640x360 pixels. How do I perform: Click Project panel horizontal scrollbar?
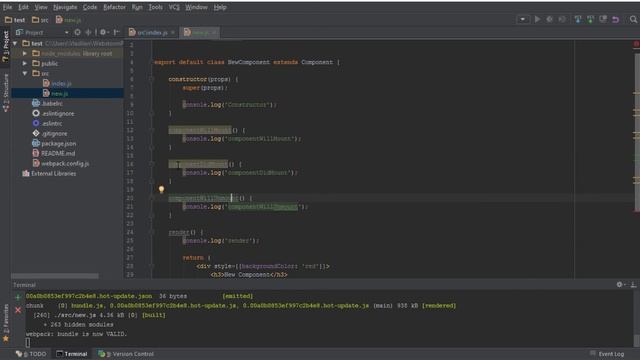(55, 276)
